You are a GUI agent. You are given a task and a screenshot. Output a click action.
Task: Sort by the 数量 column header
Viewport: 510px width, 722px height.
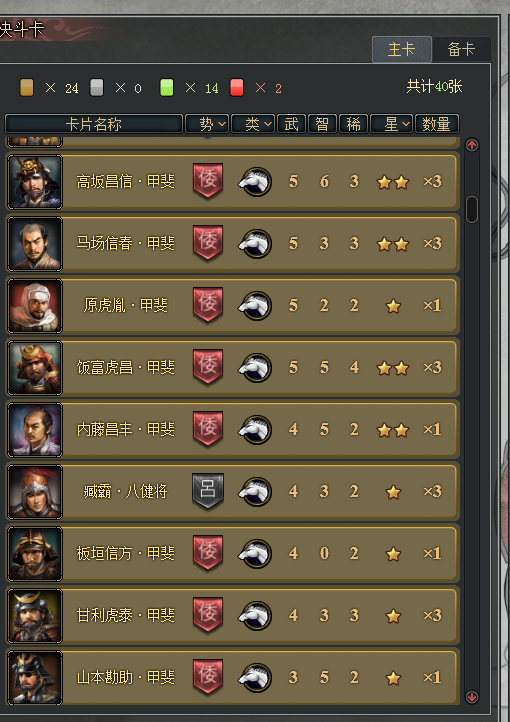[x=437, y=124]
